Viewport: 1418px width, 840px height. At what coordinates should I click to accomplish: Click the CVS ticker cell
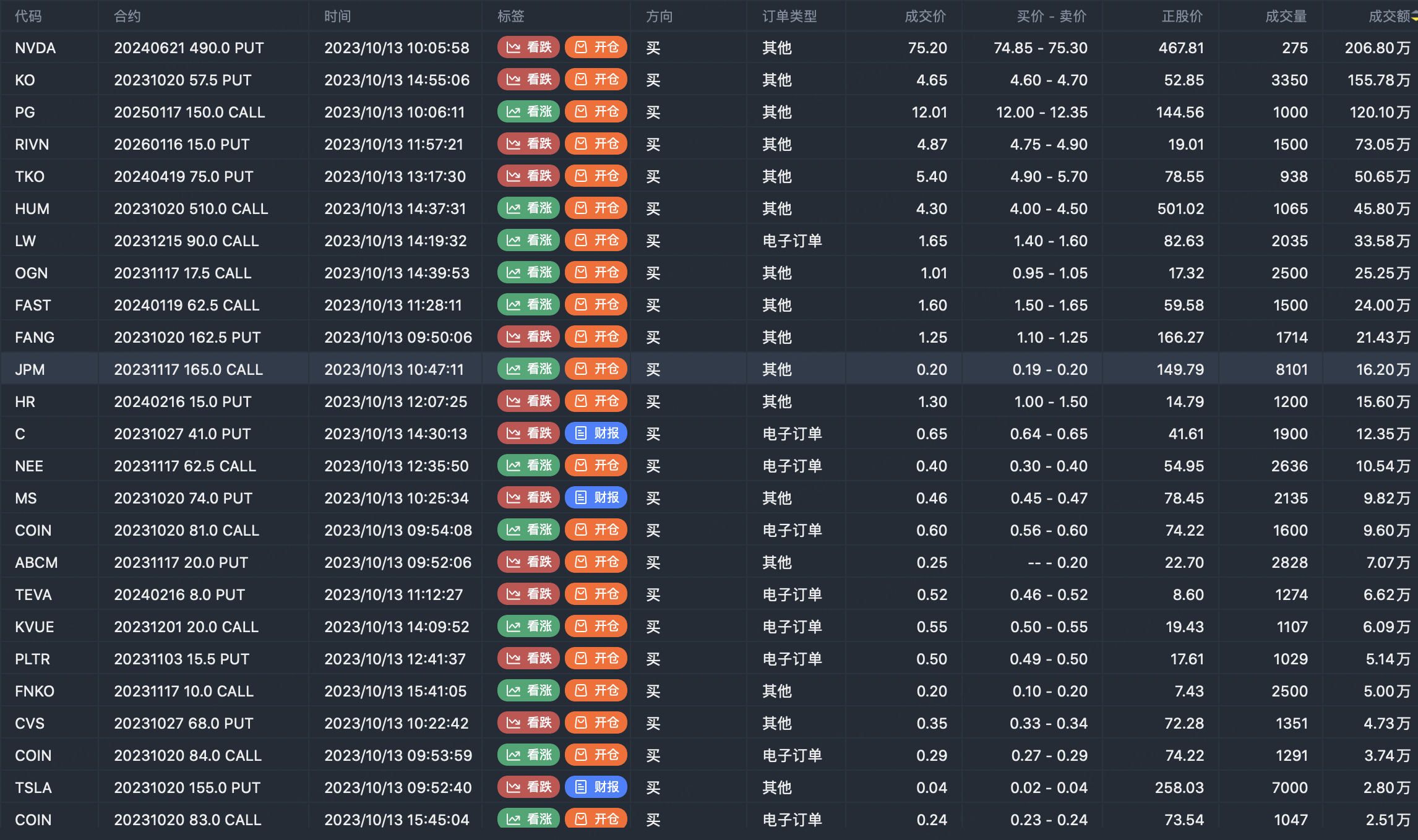coord(30,723)
